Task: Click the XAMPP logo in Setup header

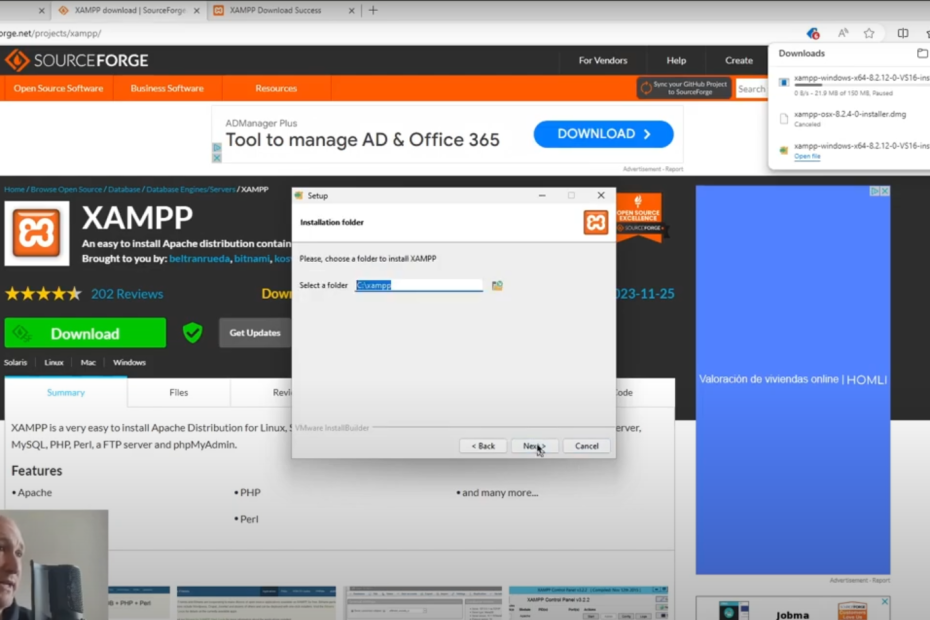Action: pos(595,222)
